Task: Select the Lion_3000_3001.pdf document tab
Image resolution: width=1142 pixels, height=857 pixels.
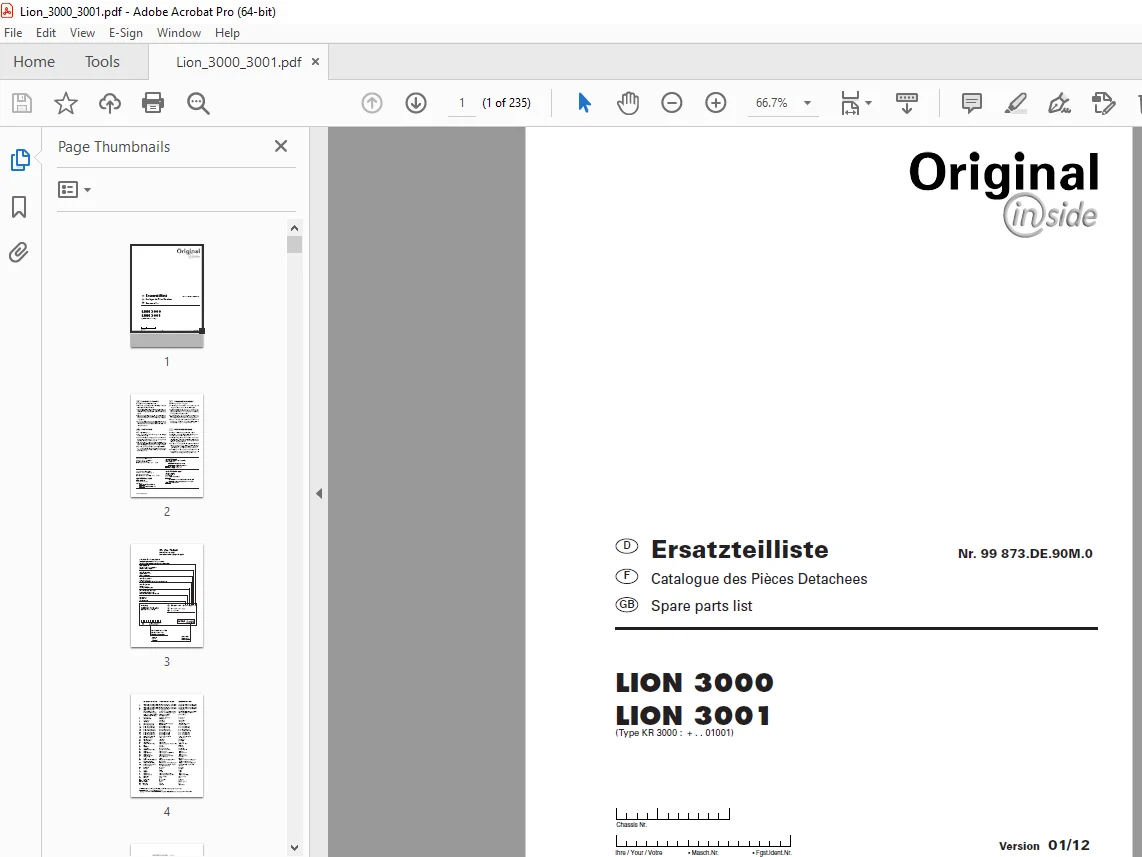Action: click(x=239, y=62)
